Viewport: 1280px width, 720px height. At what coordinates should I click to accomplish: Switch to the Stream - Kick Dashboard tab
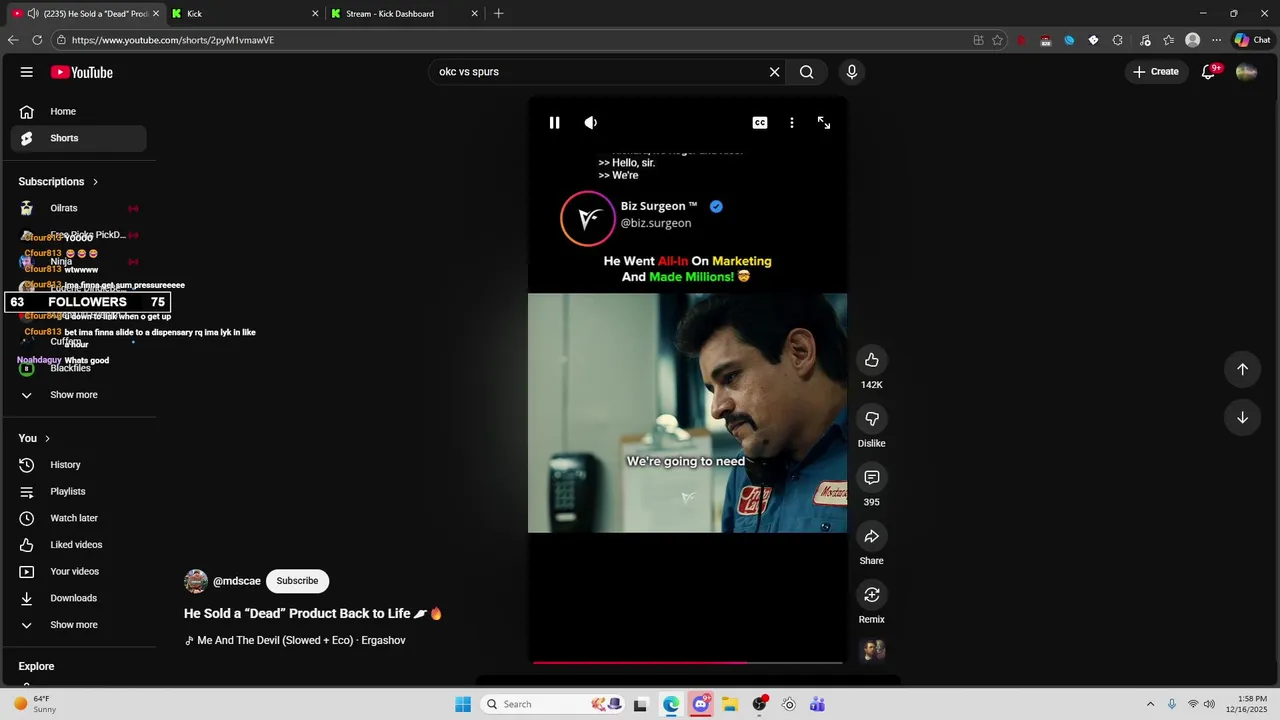(404, 13)
